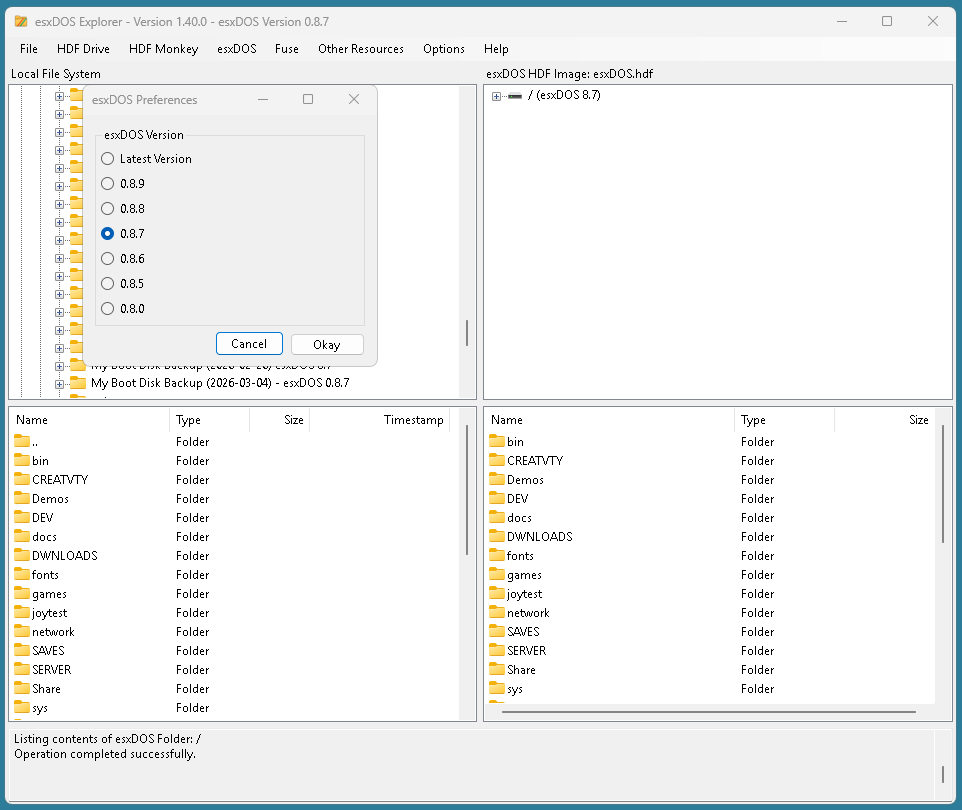Select the games folder icon in local list
Viewport: 962px width, 810px height.
(x=22, y=593)
